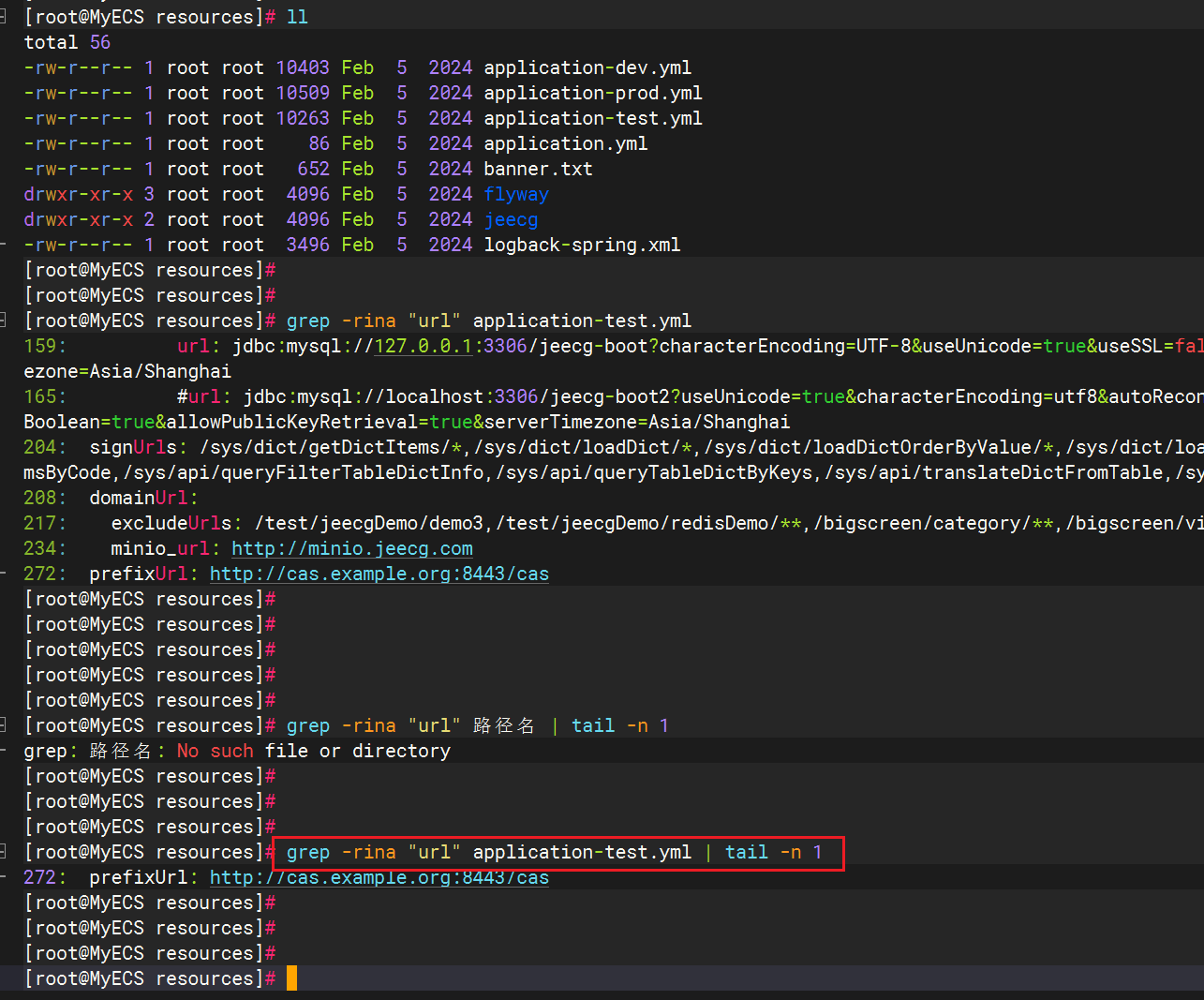Click file size 10263
Viewport: 1204px width, 1000px height.
coord(303,118)
